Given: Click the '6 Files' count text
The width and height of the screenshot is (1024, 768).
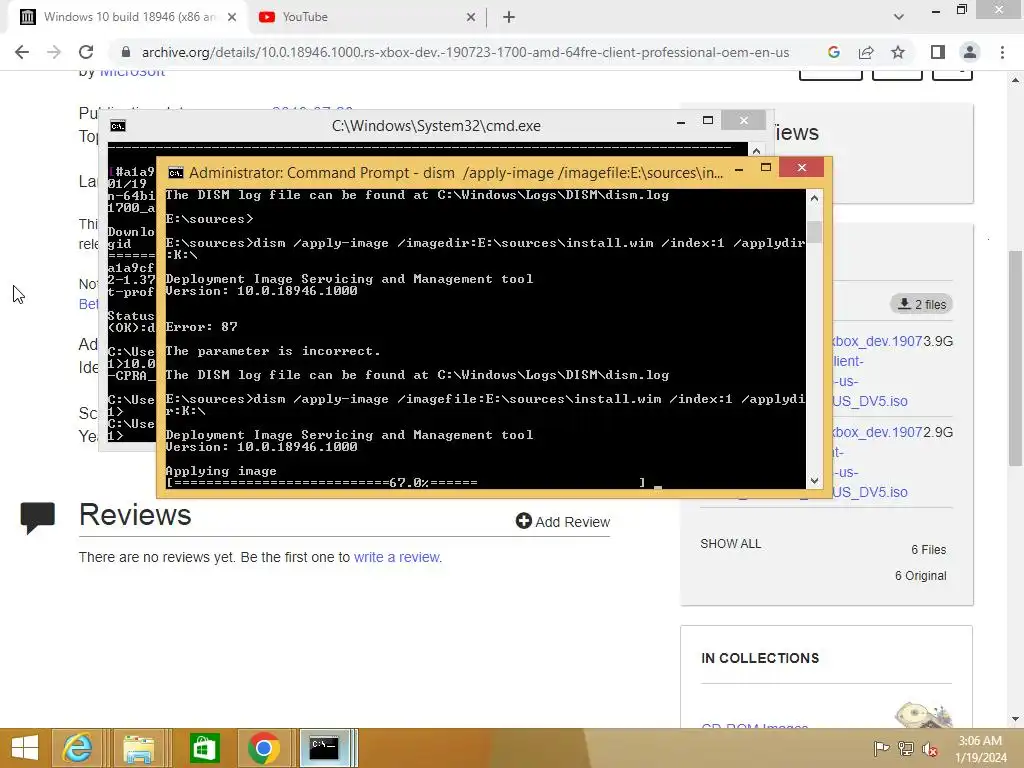Looking at the screenshot, I should pyautogui.click(x=929, y=550).
